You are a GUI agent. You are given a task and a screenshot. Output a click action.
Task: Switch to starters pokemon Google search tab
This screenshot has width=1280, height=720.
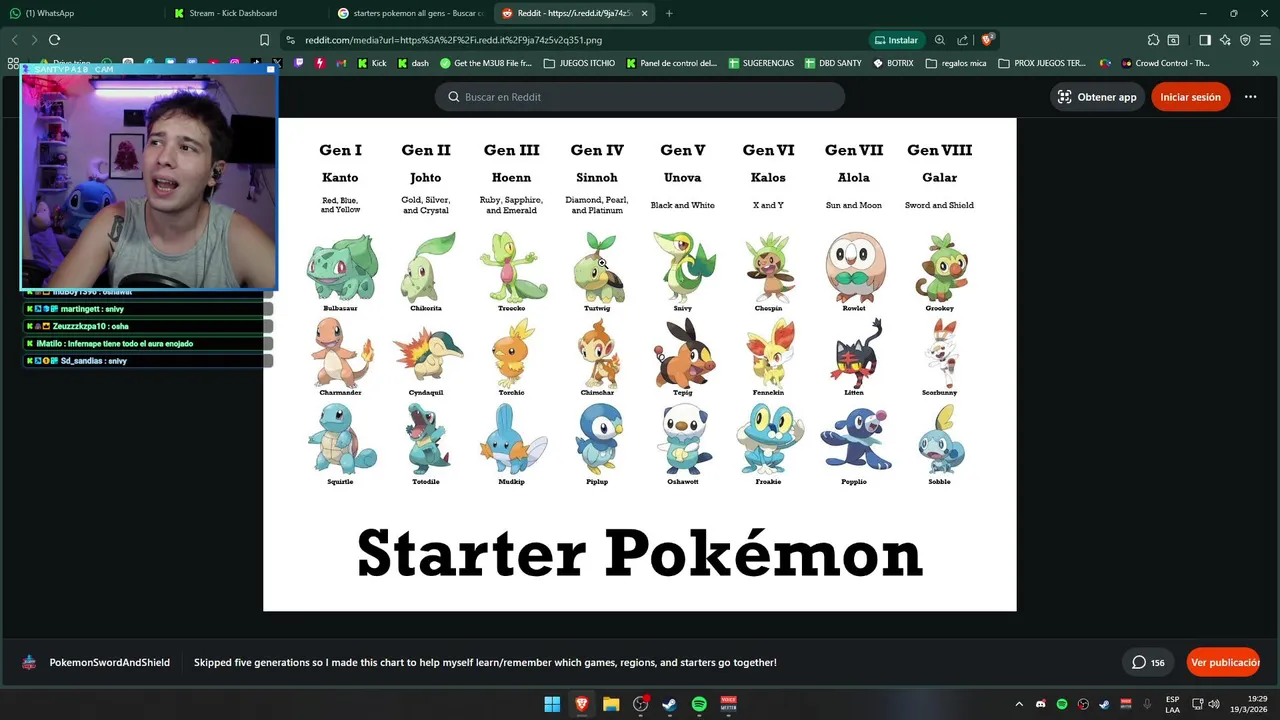pos(410,13)
